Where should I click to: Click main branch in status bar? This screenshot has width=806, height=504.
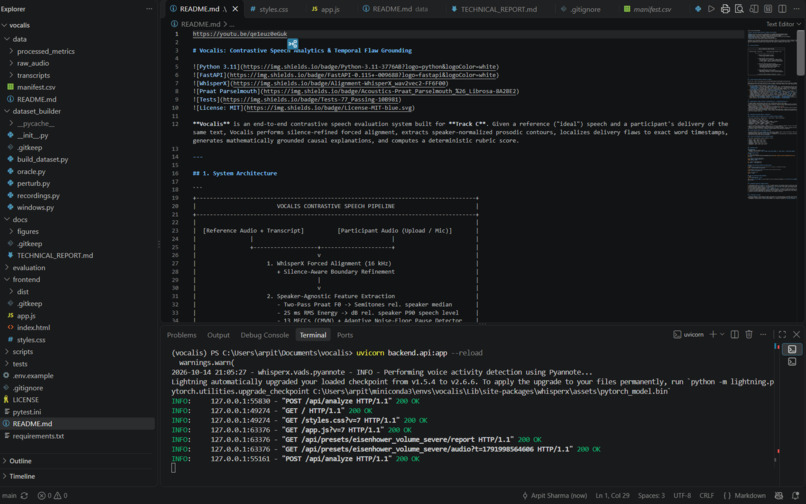click(9, 496)
